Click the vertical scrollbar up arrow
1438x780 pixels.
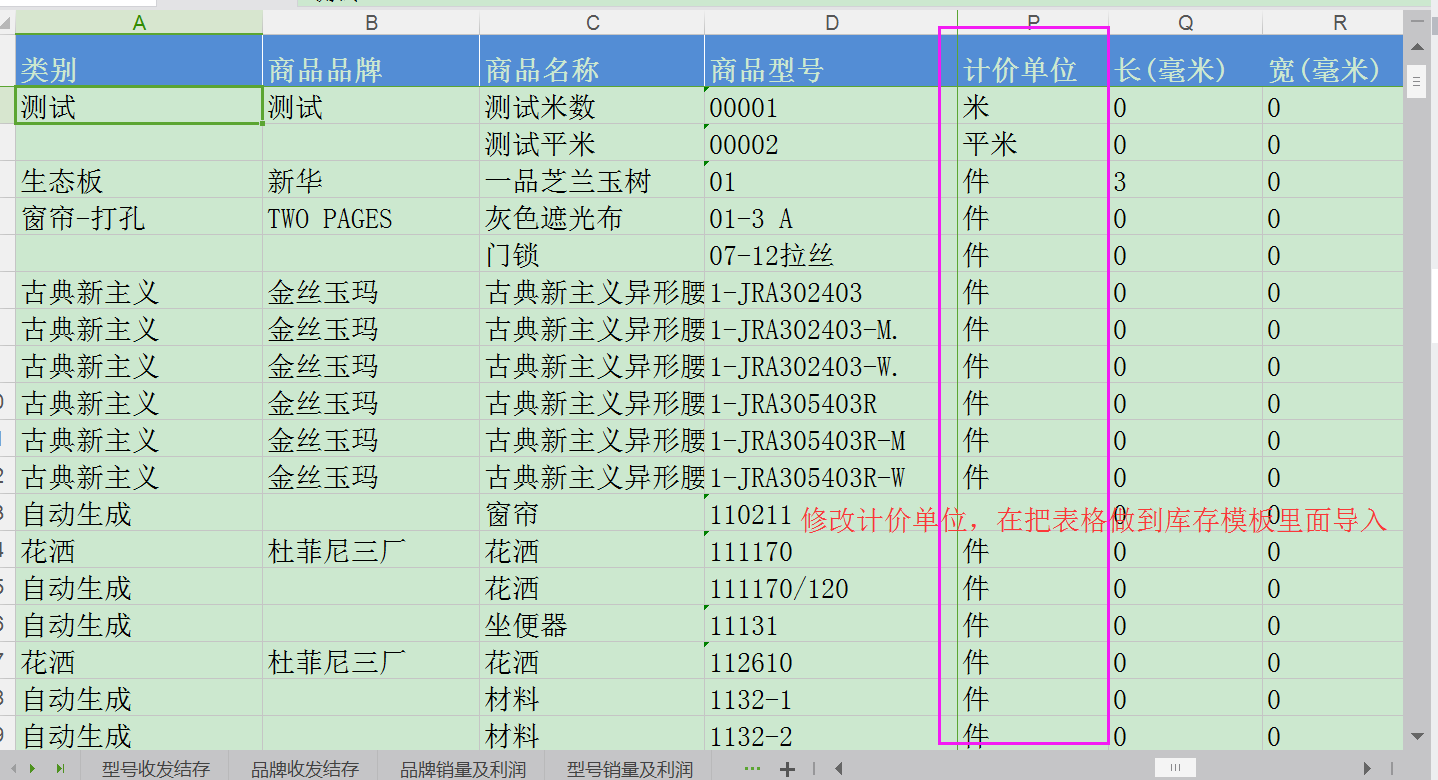tap(1417, 47)
